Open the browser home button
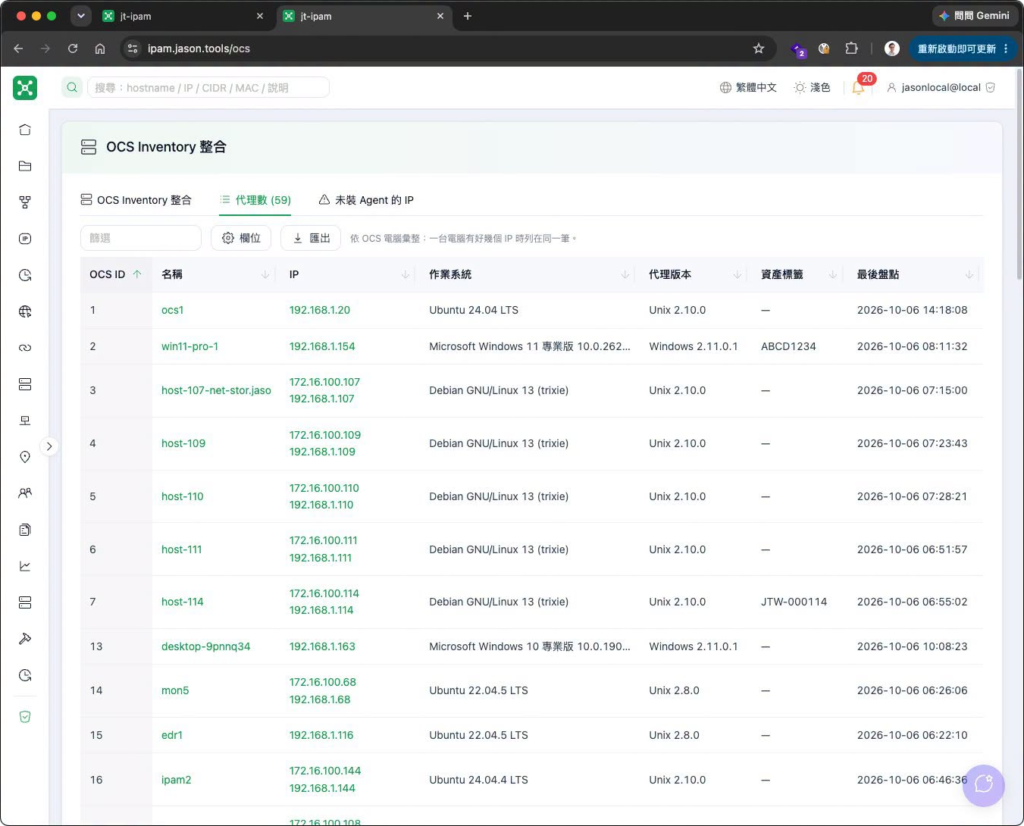This screenshot has height=826, width=1024. pos(100,48)
